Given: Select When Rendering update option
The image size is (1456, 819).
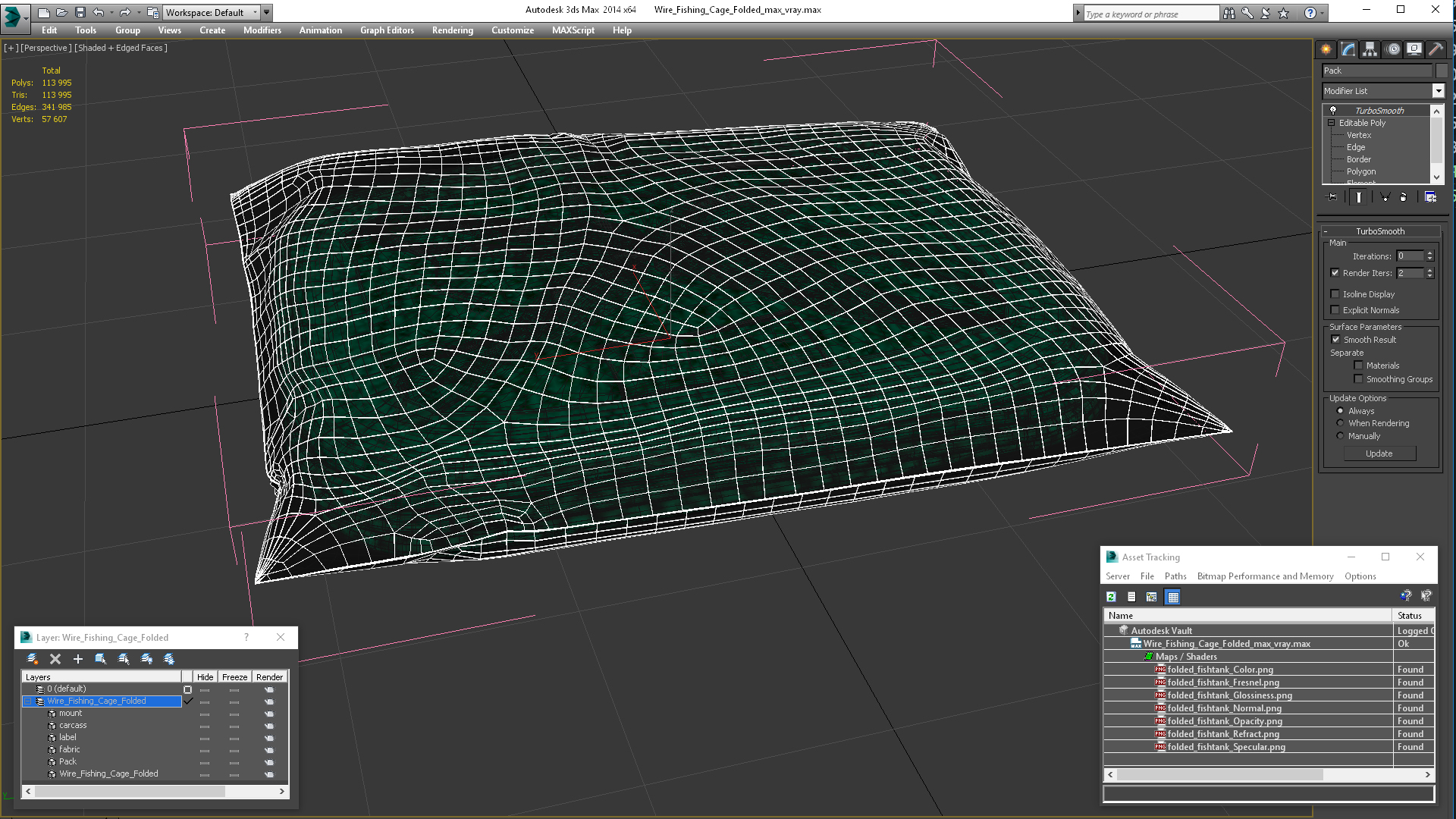Looking at the screenshot, I should tap(1340, 423).
